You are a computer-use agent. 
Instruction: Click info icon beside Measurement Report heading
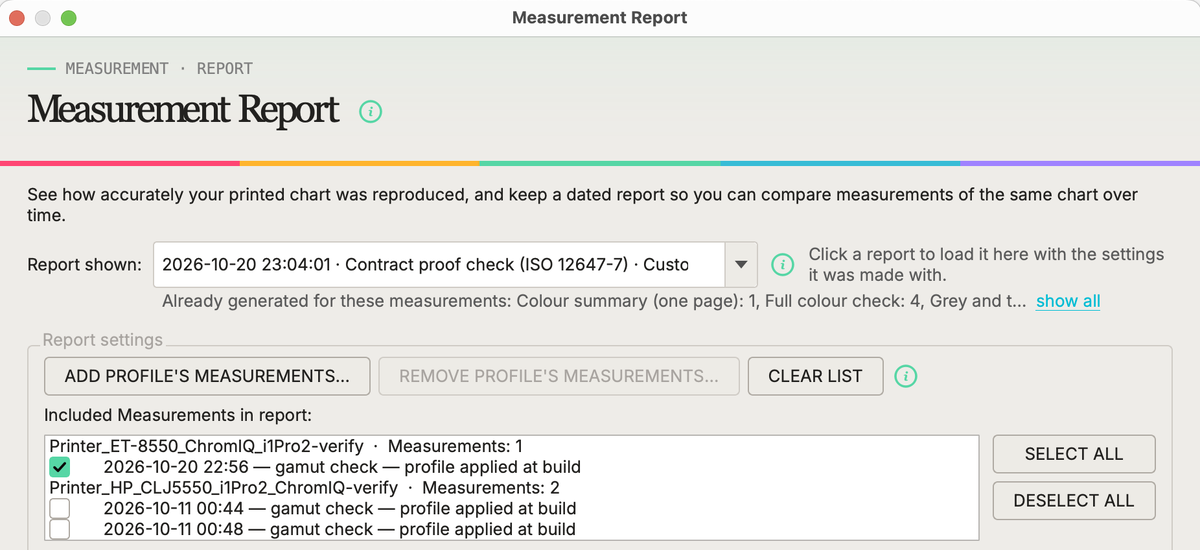370,112
